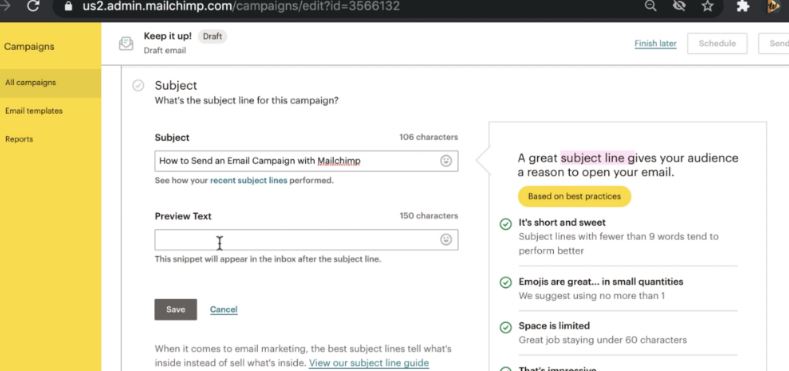Viewport: 789px width, 371px height.
Task: Click the crossed-out eye icon in address bar
Action: pyautogui.click(x=679, y=6)
